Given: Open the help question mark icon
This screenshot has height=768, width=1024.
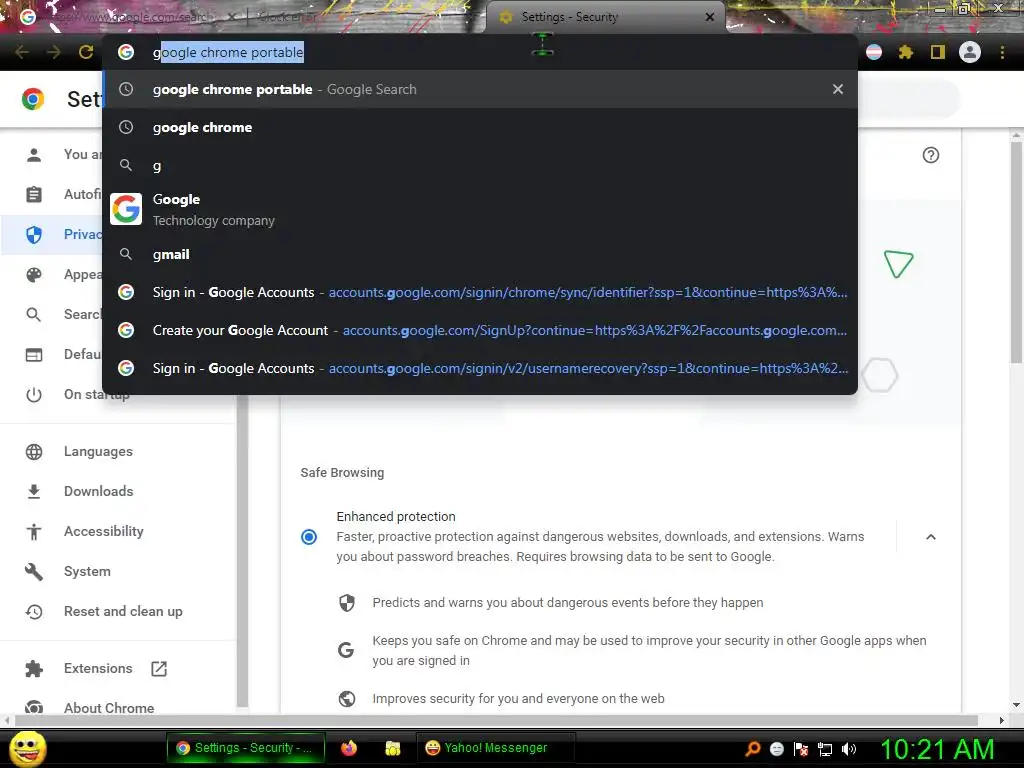Looking at the screenshot, I should [x=931, y=155].
